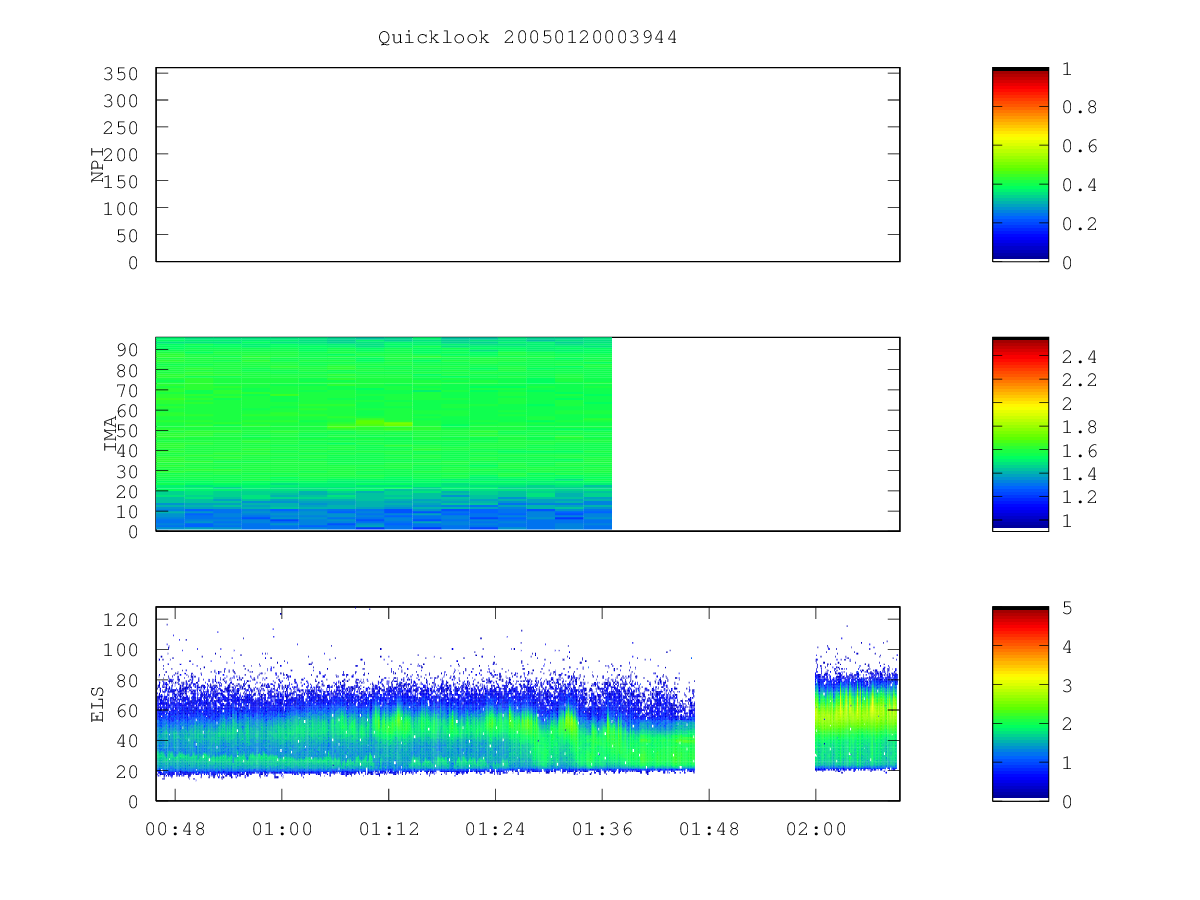The height and width of the screenshot is (900, 1200).
Task: Click the 0.6 label on NPI colorbar
Action: click(1079, 146)
